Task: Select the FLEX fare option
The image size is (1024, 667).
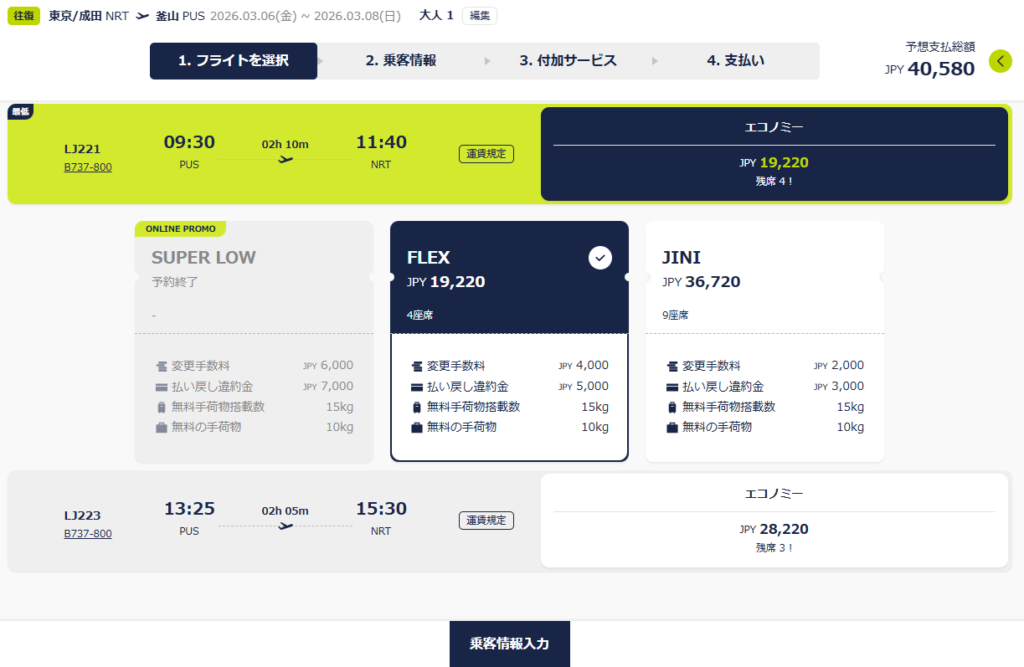Action: 509,280
